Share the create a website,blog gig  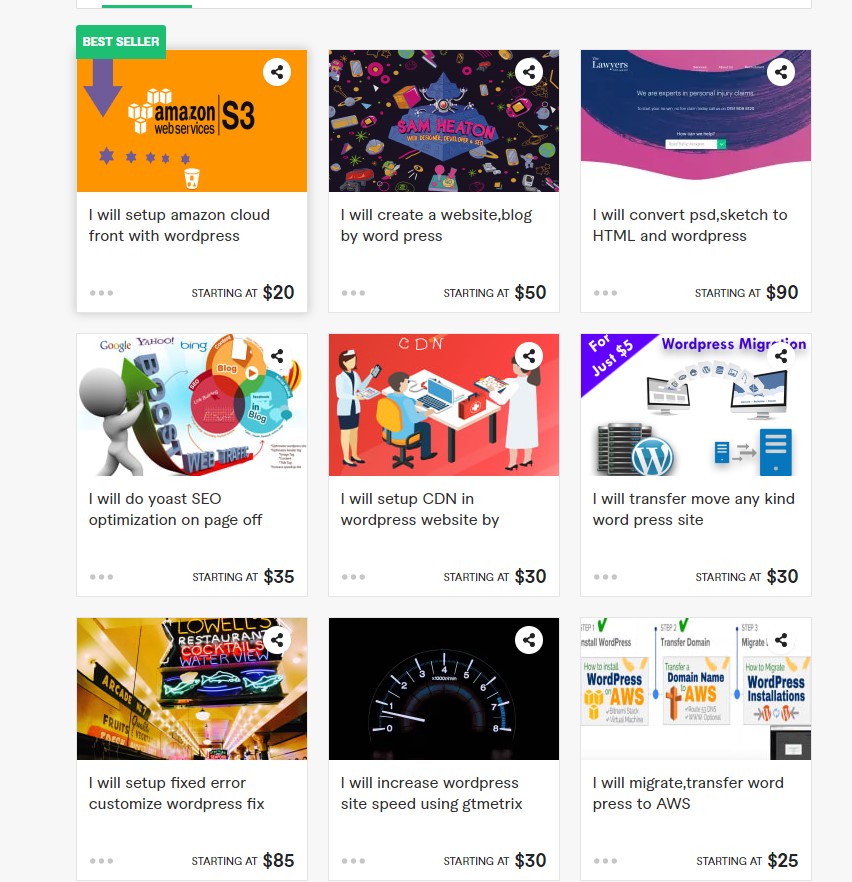click(529, 72)
